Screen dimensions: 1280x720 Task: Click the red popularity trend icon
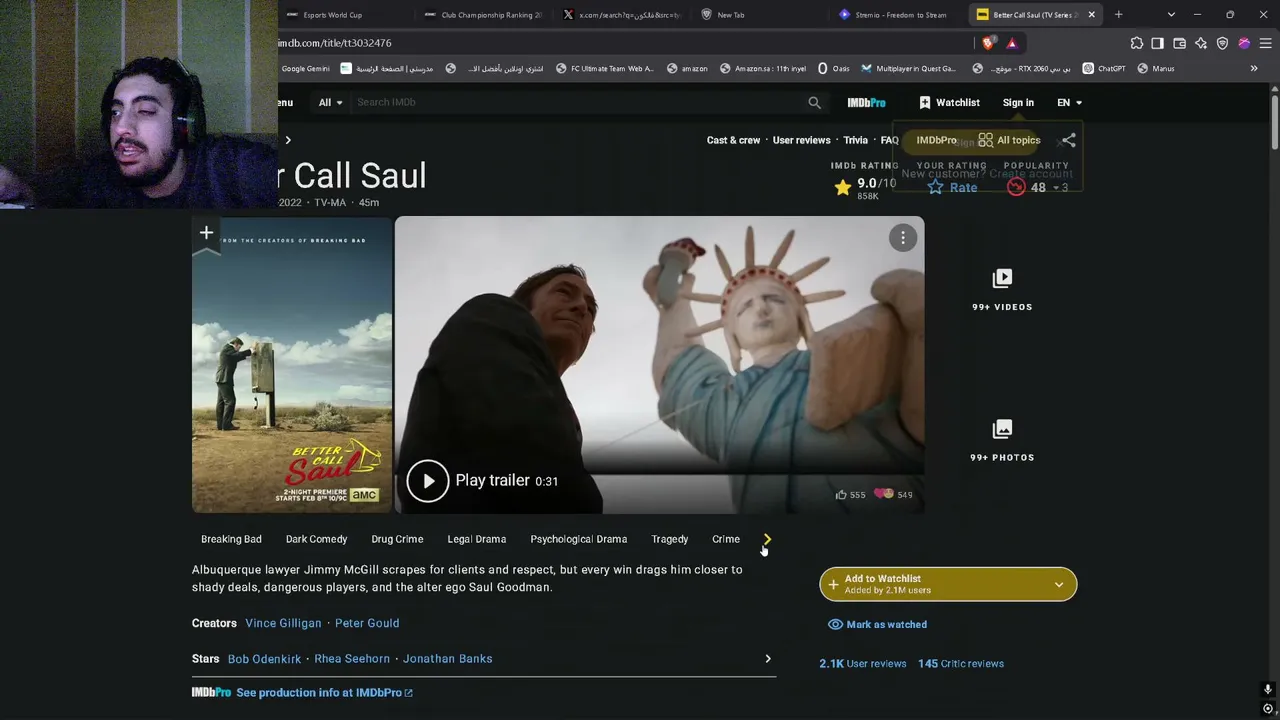[x=1016, y=187]
